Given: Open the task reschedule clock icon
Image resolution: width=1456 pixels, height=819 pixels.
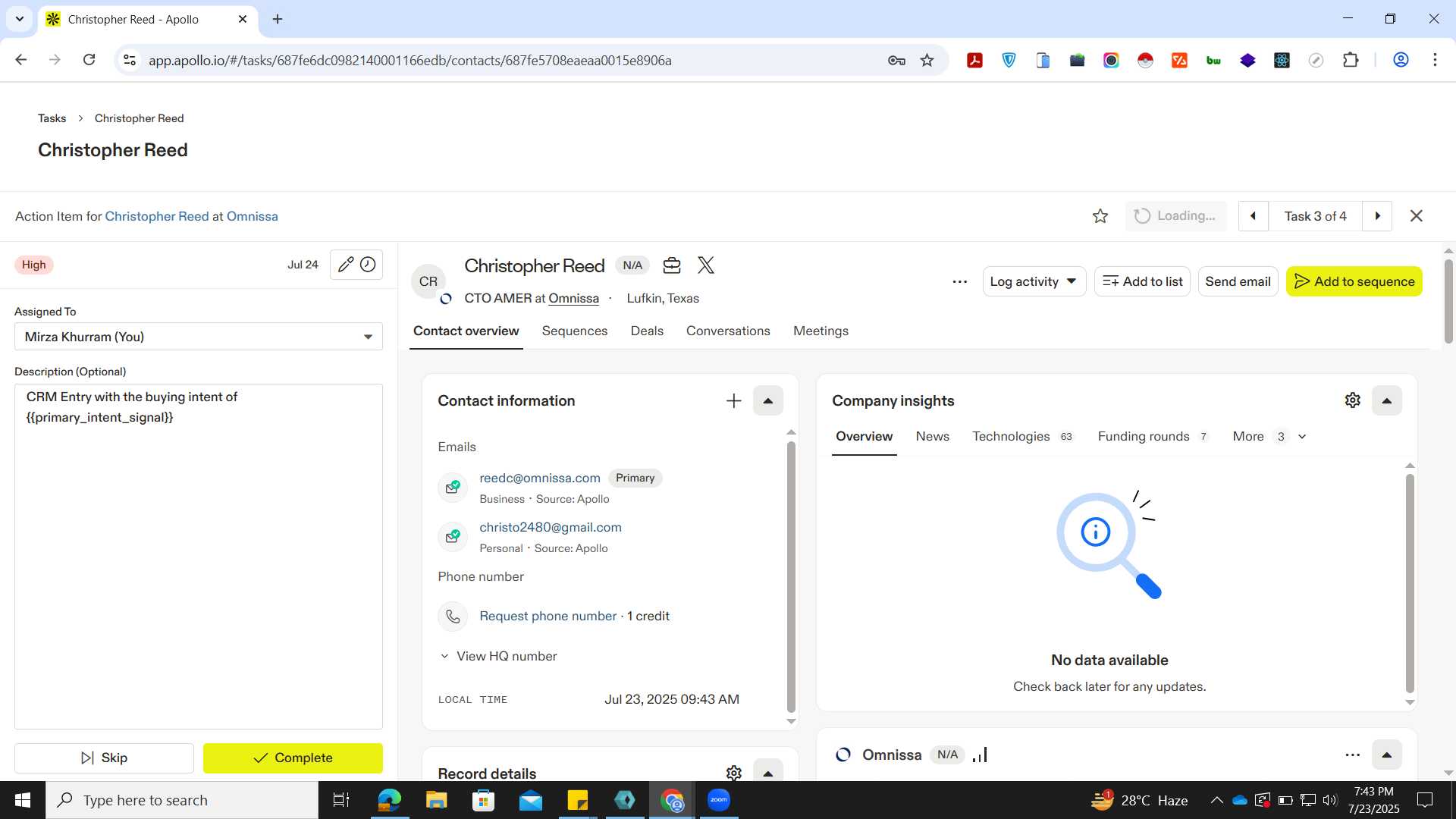Looking at the screenshot, I should coord(368,265).
